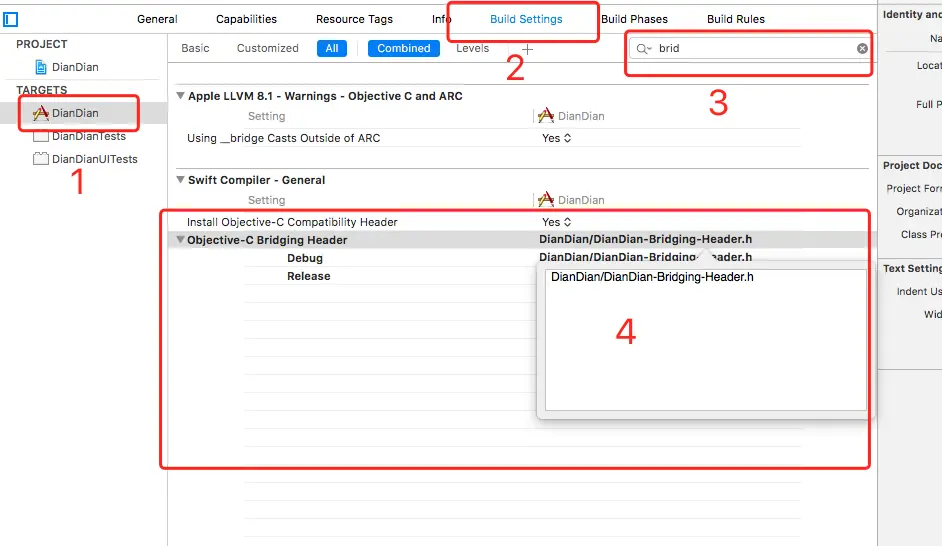942x546 pixels.
Task: Select the DianDian target row
Action: [x=84, y=113]
